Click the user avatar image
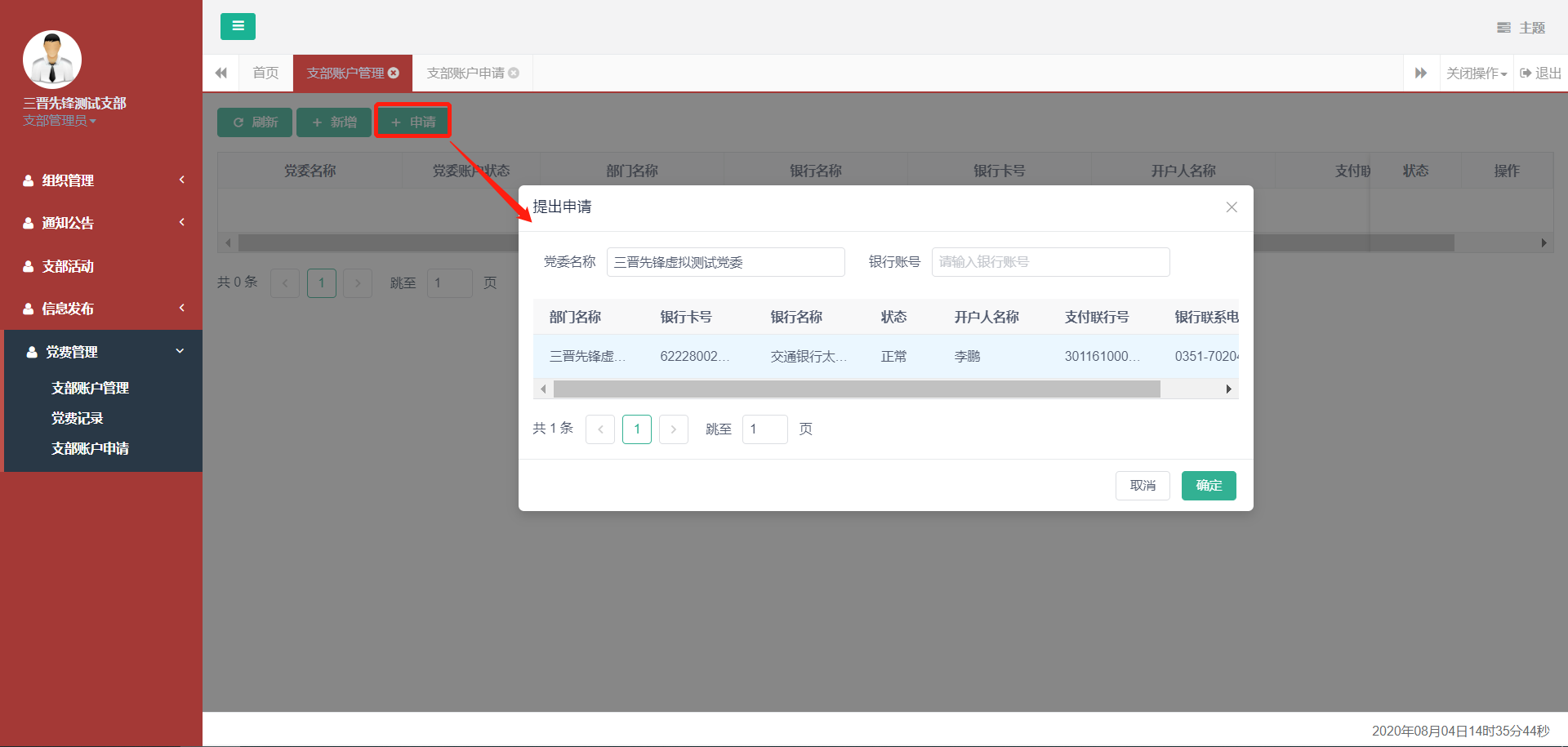 52,60
